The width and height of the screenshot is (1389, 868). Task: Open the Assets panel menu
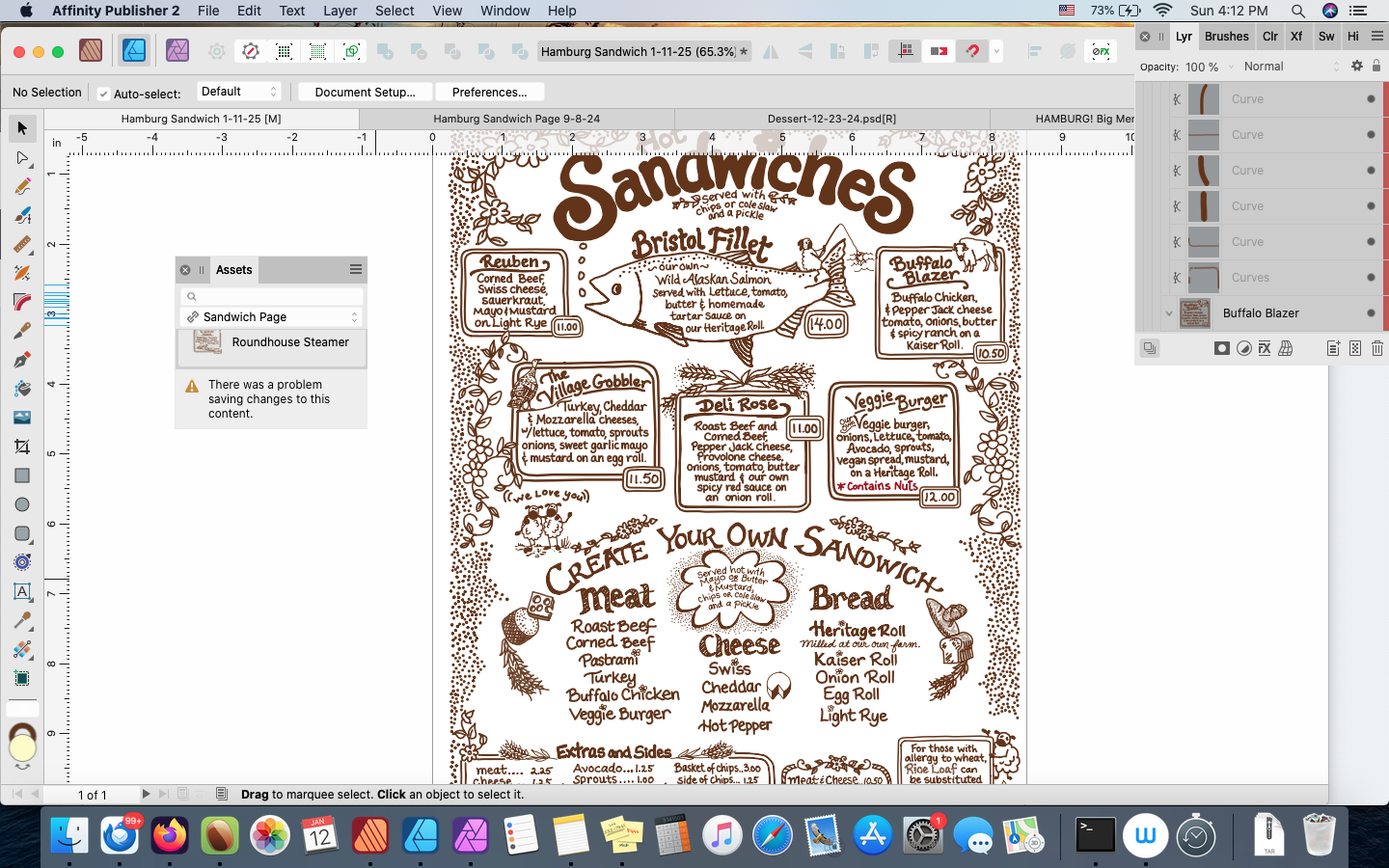356,269
